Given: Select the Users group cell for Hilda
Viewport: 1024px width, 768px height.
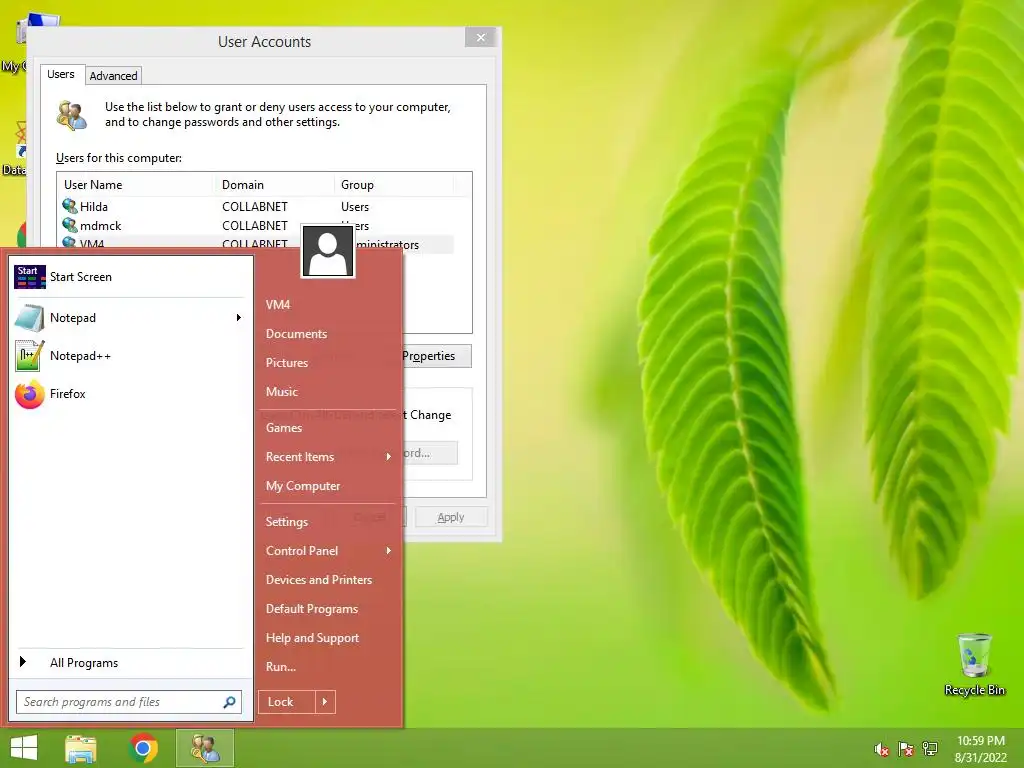Looking at the screenshot, I should click(355, 207).
